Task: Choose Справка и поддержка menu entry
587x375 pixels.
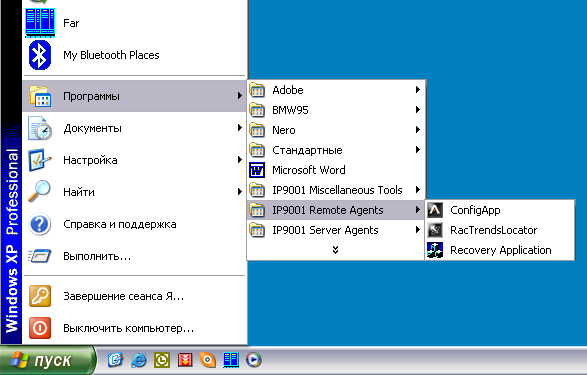Action: coord(135,224)
